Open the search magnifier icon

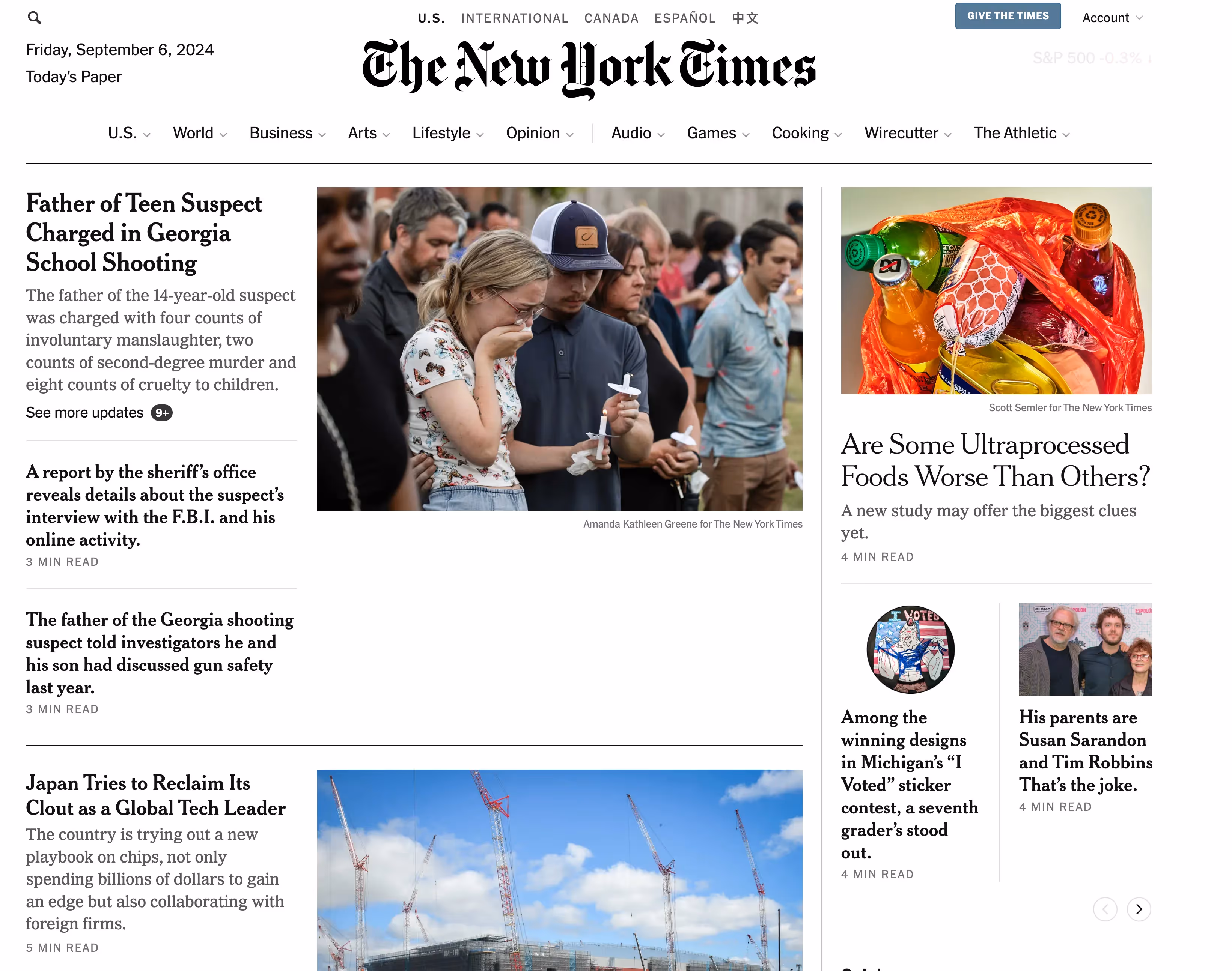[x=34, y=18]
